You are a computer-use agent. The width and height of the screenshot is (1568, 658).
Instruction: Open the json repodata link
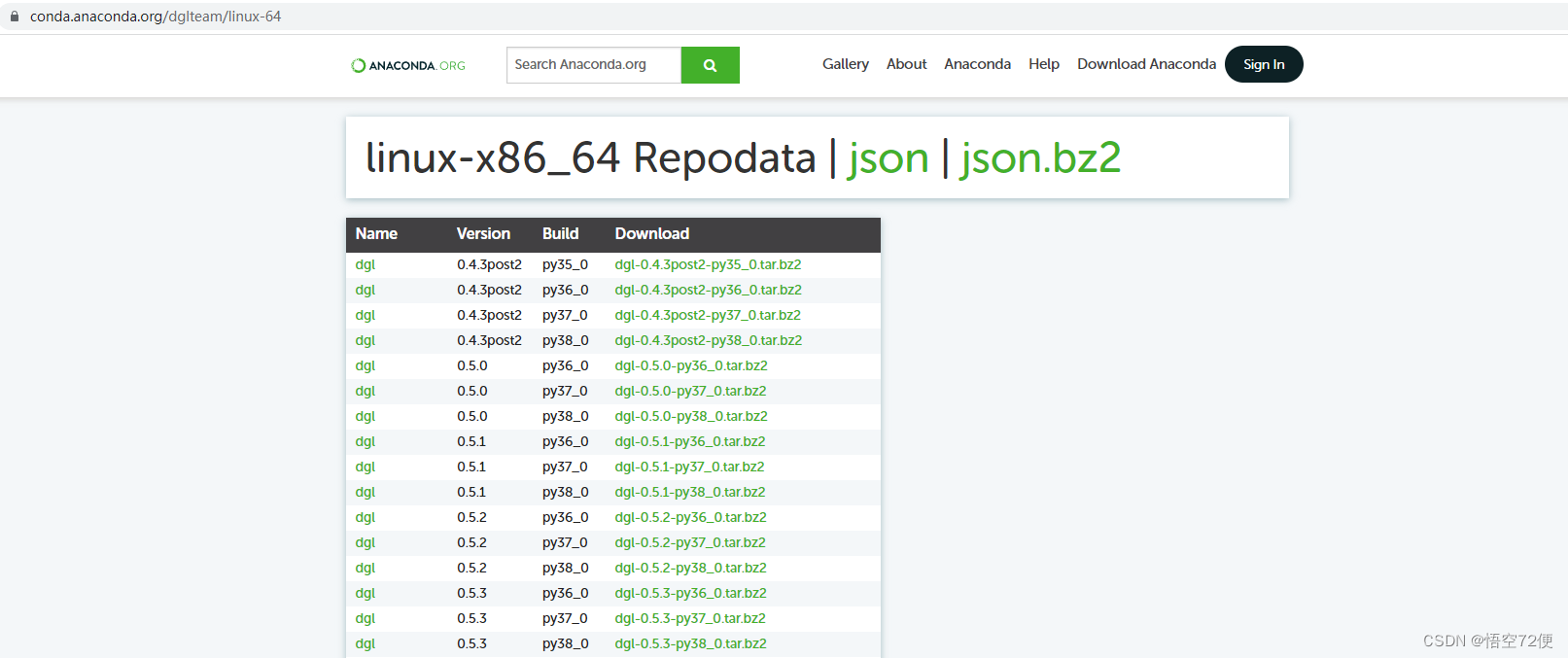pos(889,158)
